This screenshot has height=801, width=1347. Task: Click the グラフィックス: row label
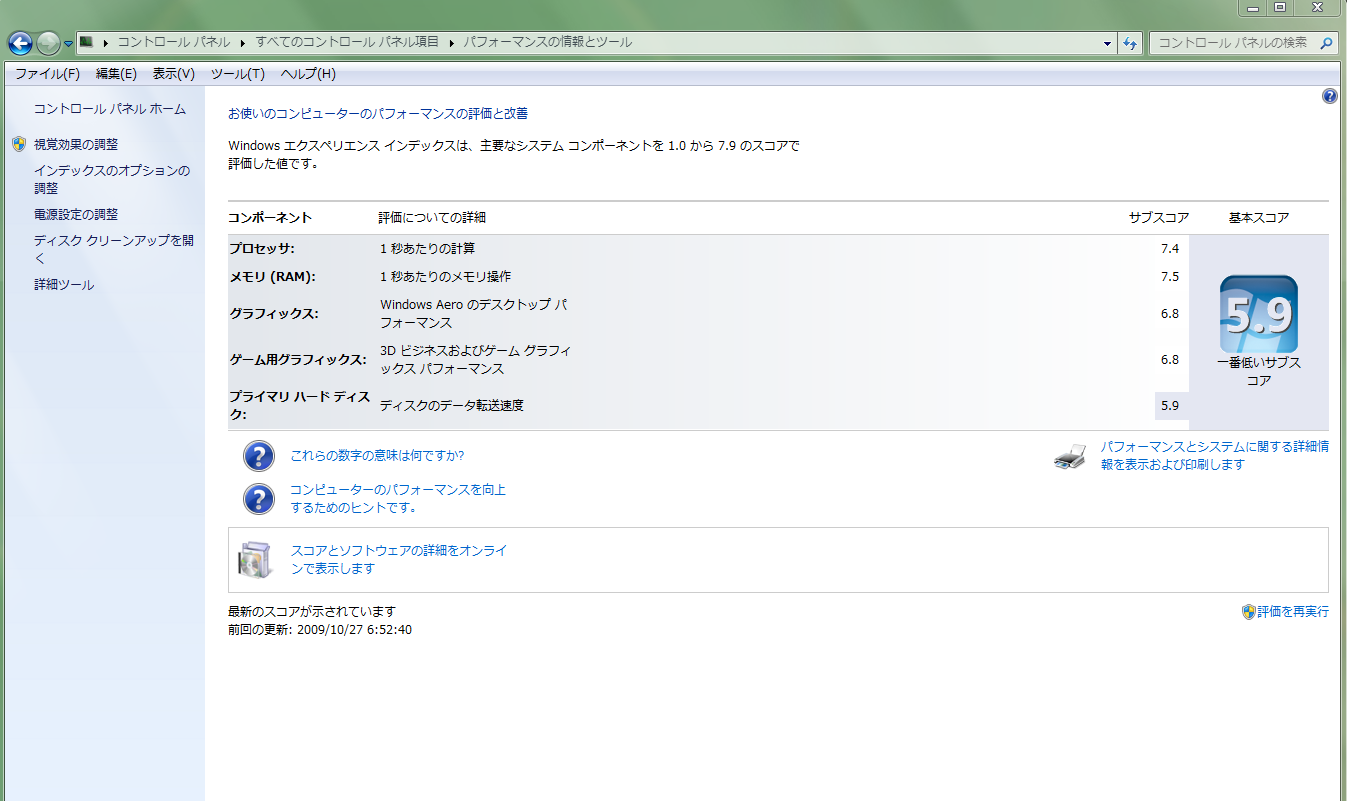[x=273, y=313]
